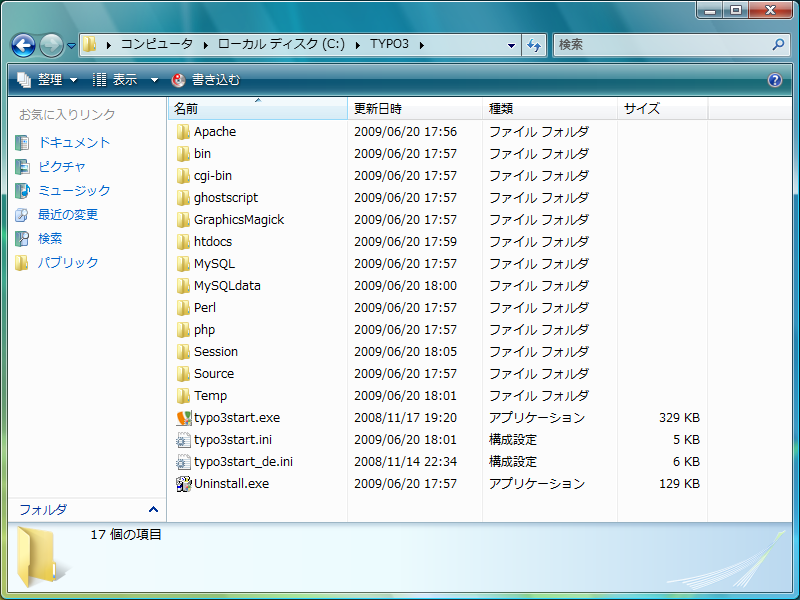Click the 書き込む burn button
Screen dimensions: 800x600
pos(206,80)
